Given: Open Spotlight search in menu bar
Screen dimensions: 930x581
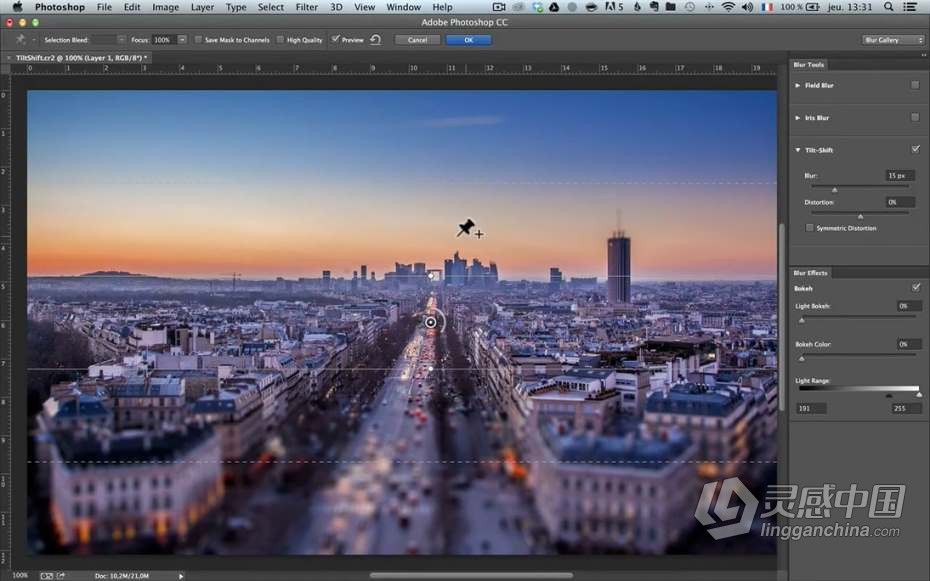Looking at the screenshot, I should (888, 7).
